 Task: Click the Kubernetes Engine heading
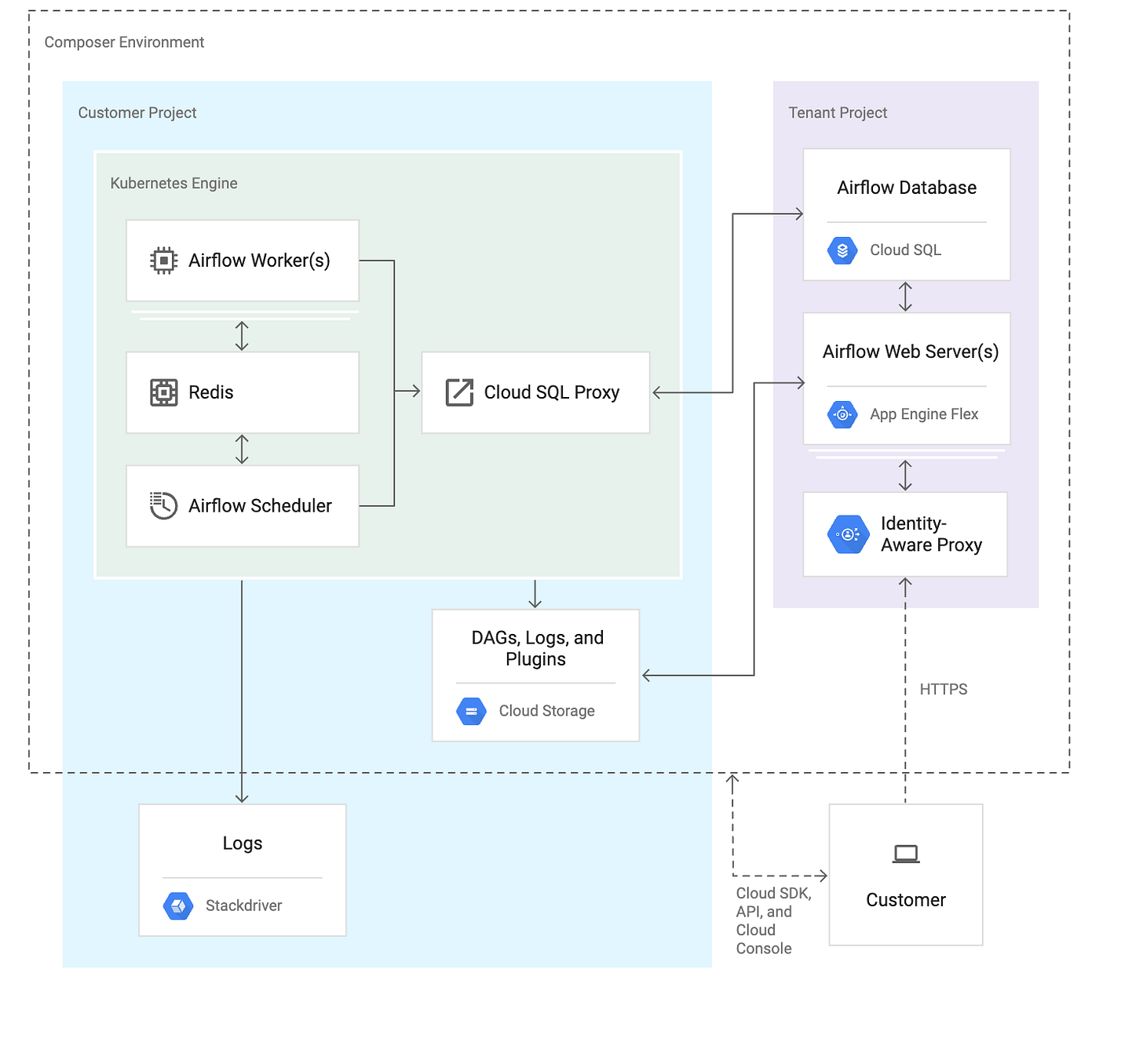coord(173,184)
